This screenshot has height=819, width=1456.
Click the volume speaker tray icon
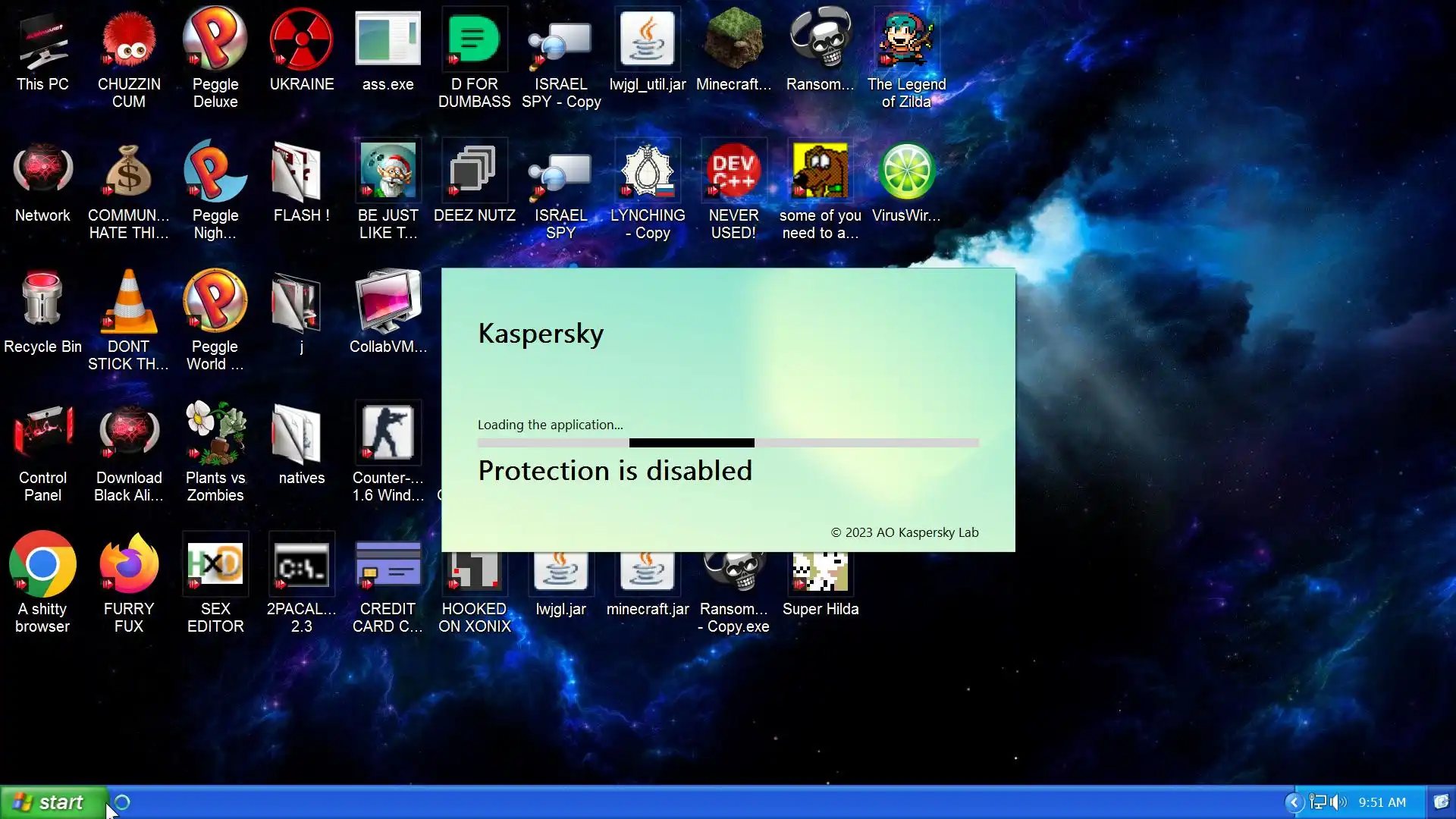1338,802
